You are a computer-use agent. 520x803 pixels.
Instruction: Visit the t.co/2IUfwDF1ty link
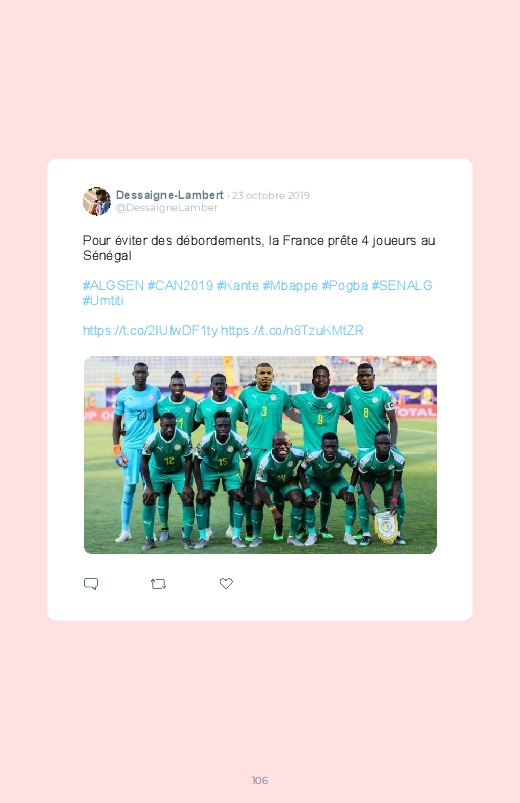151,330
